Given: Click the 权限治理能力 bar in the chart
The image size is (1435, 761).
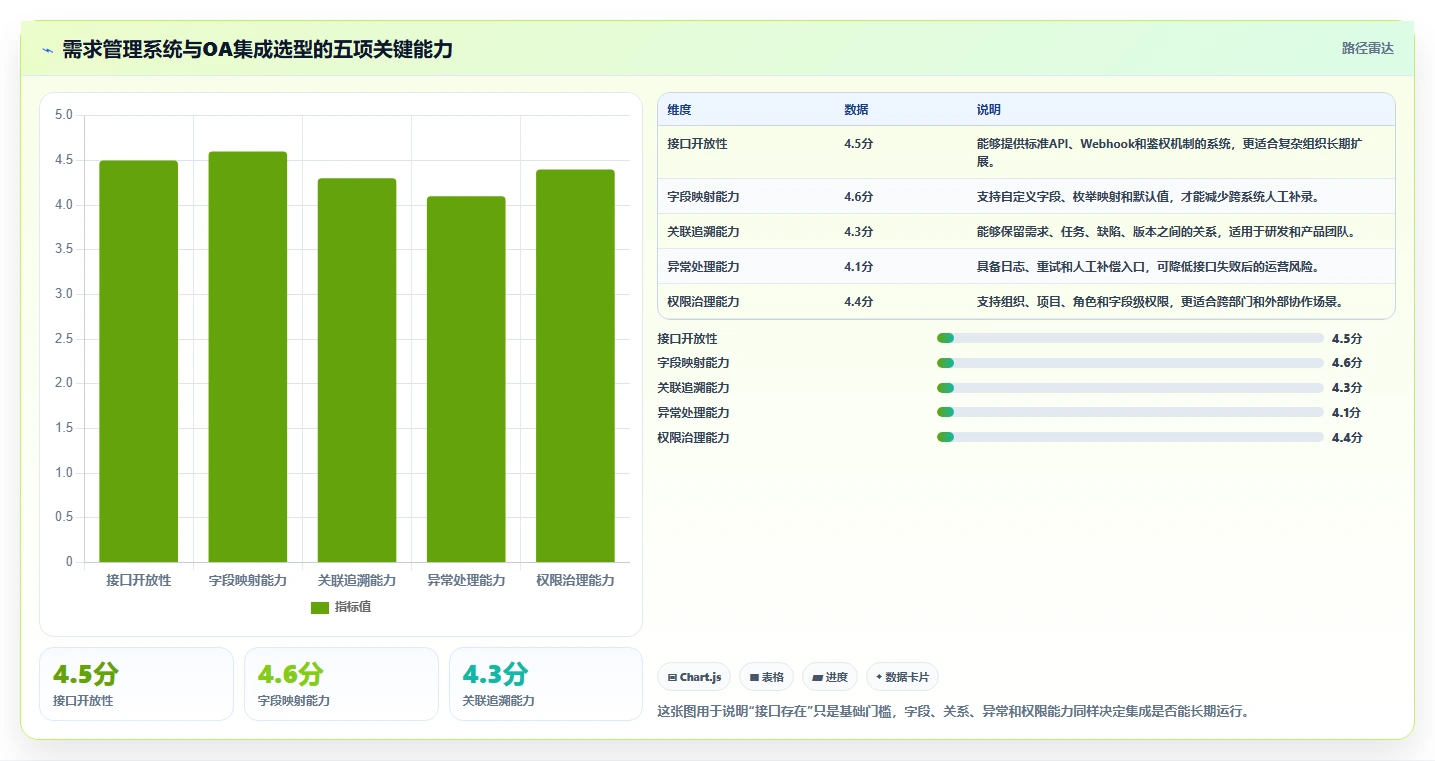Looking at the screenshot, I should [575, 366].
